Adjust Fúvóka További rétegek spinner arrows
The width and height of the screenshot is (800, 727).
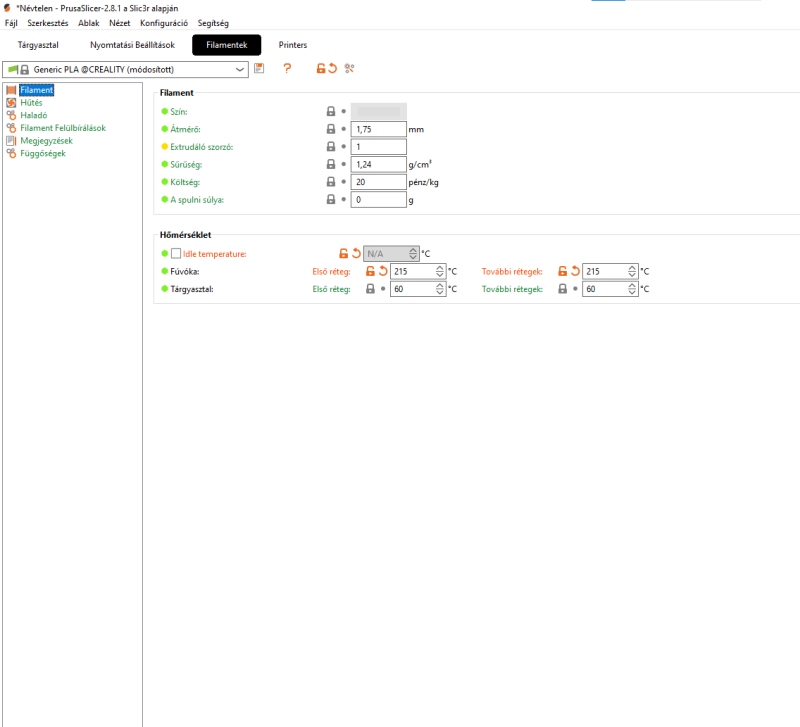[632, 271]
